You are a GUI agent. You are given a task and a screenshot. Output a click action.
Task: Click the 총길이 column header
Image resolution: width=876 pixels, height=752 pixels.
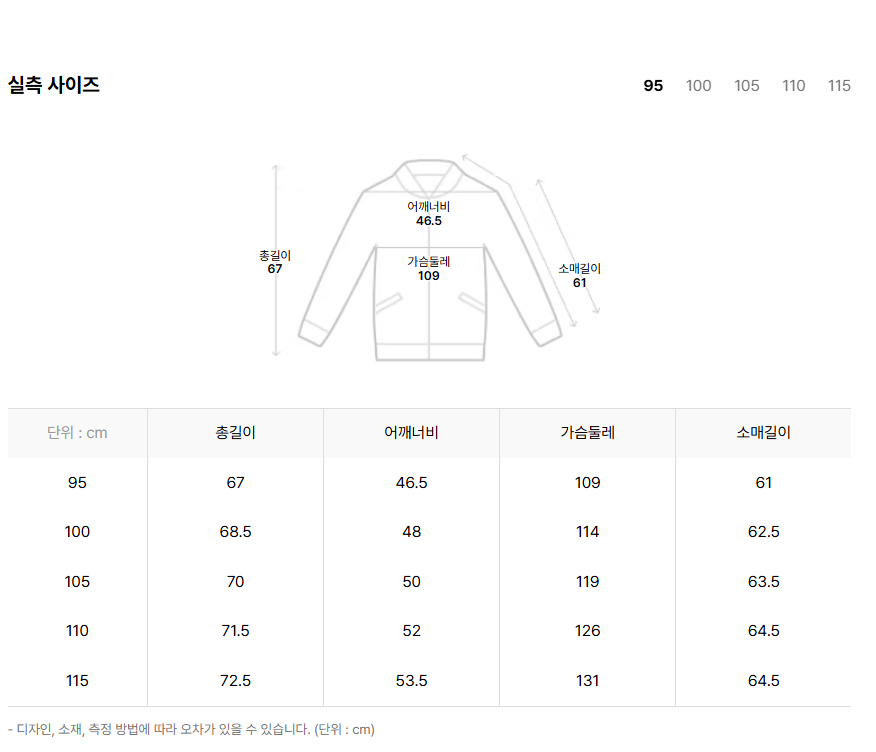(x=235, y=433)
